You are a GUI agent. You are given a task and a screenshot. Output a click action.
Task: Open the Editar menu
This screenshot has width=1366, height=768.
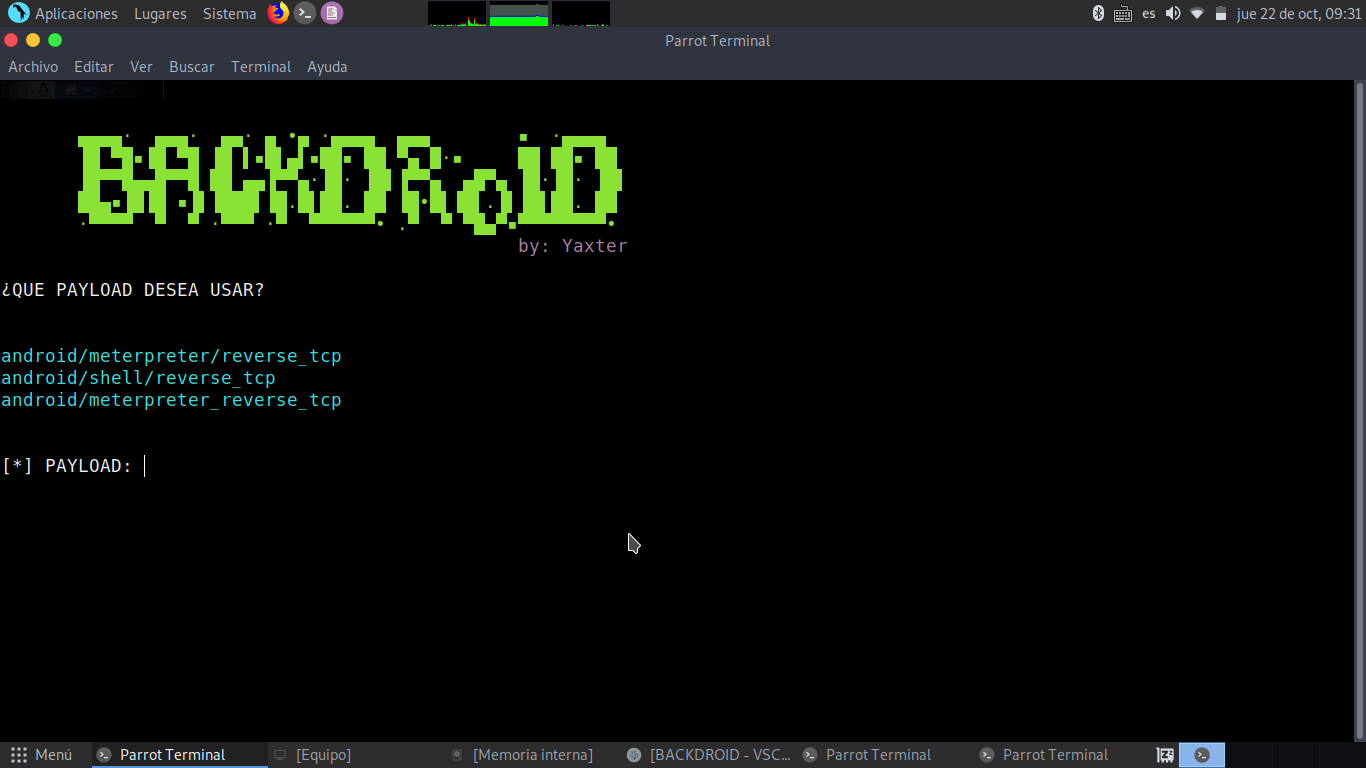coord(94,67)
